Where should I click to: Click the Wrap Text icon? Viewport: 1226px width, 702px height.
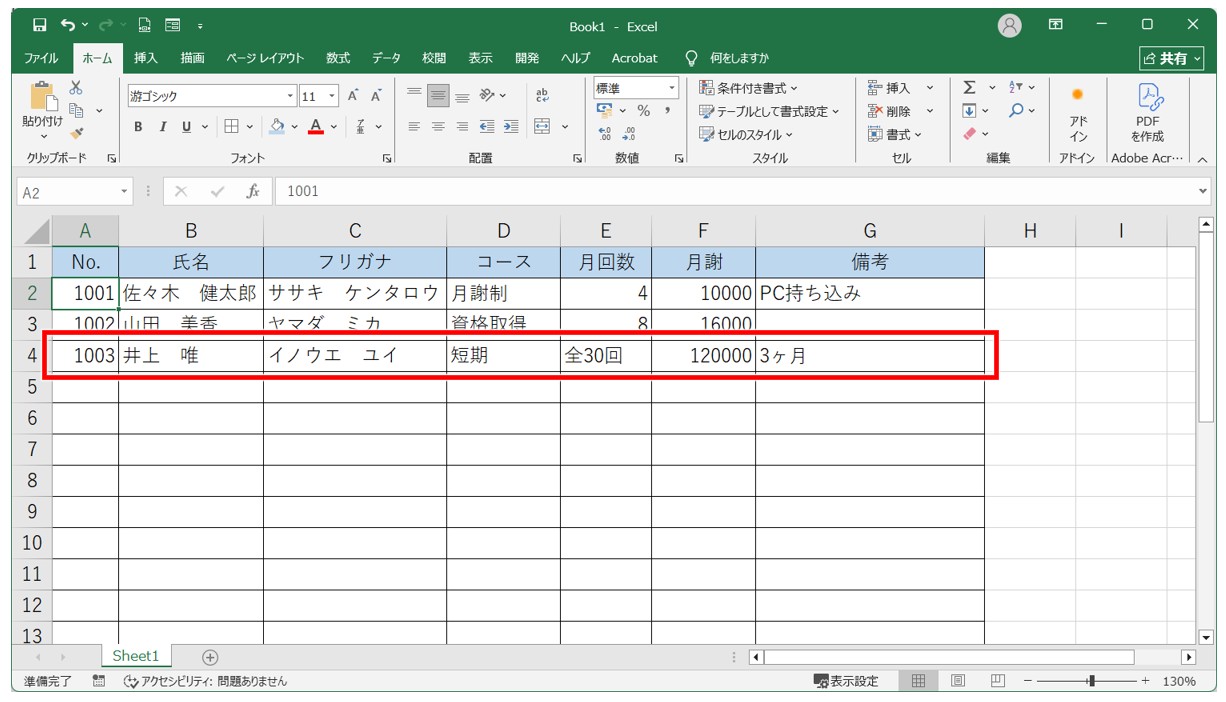(x=543, y=96)
